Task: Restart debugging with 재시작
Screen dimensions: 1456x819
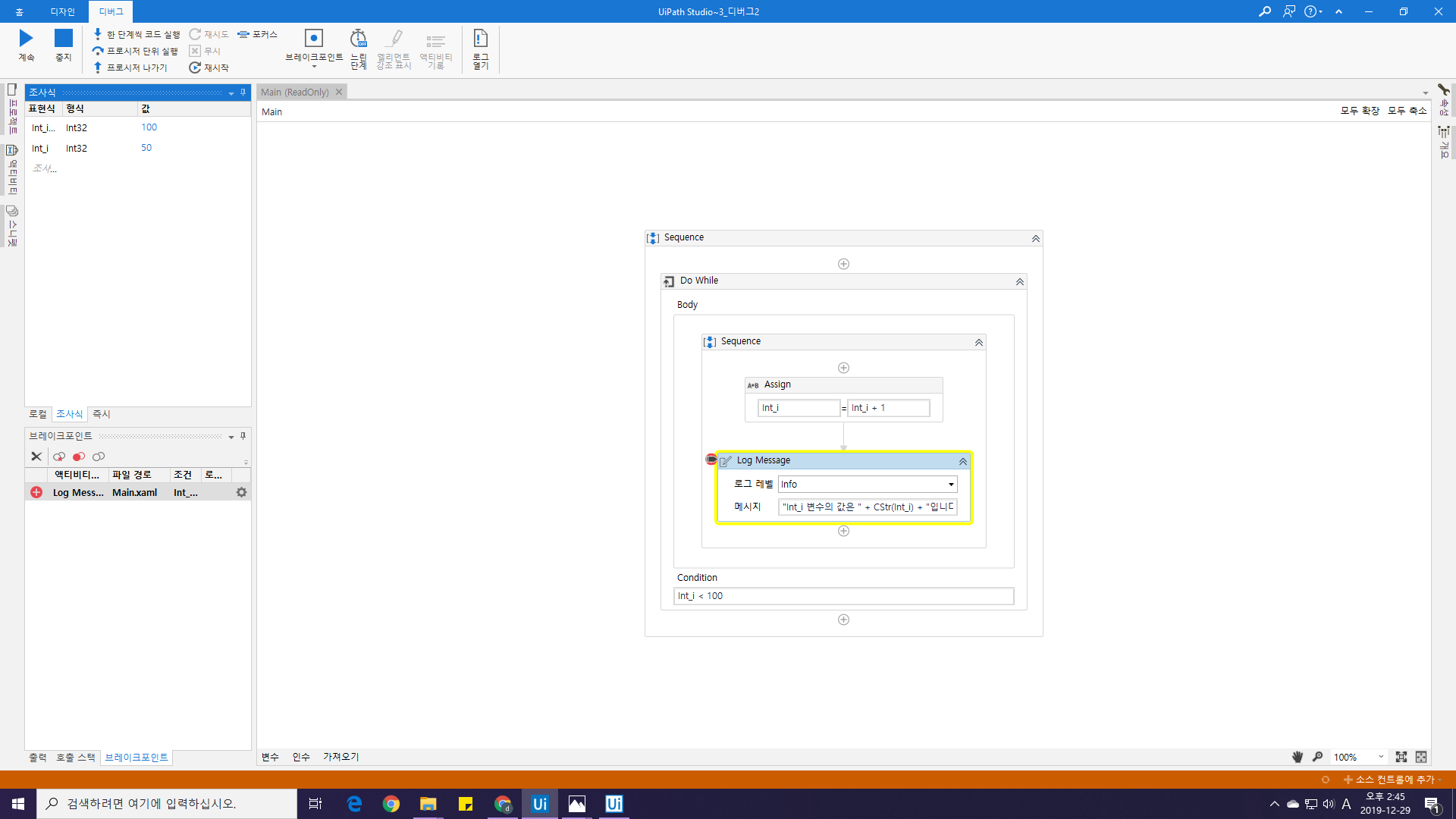Action: click(x=209, y=67)
